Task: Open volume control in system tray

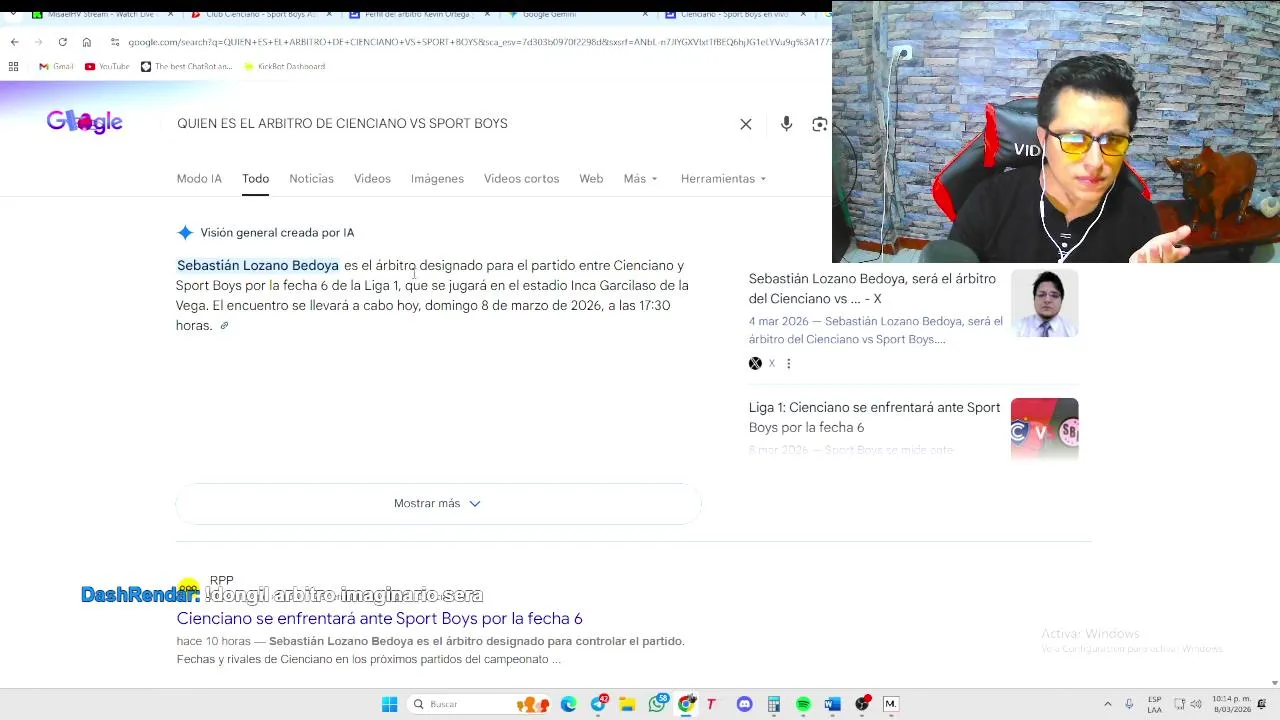Action: (1196, 704)
